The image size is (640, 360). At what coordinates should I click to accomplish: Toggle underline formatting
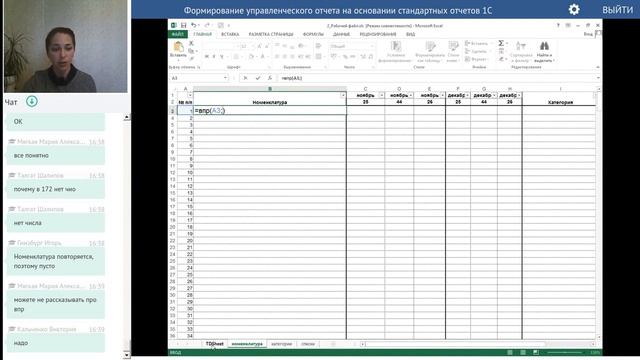pos(222,56)
